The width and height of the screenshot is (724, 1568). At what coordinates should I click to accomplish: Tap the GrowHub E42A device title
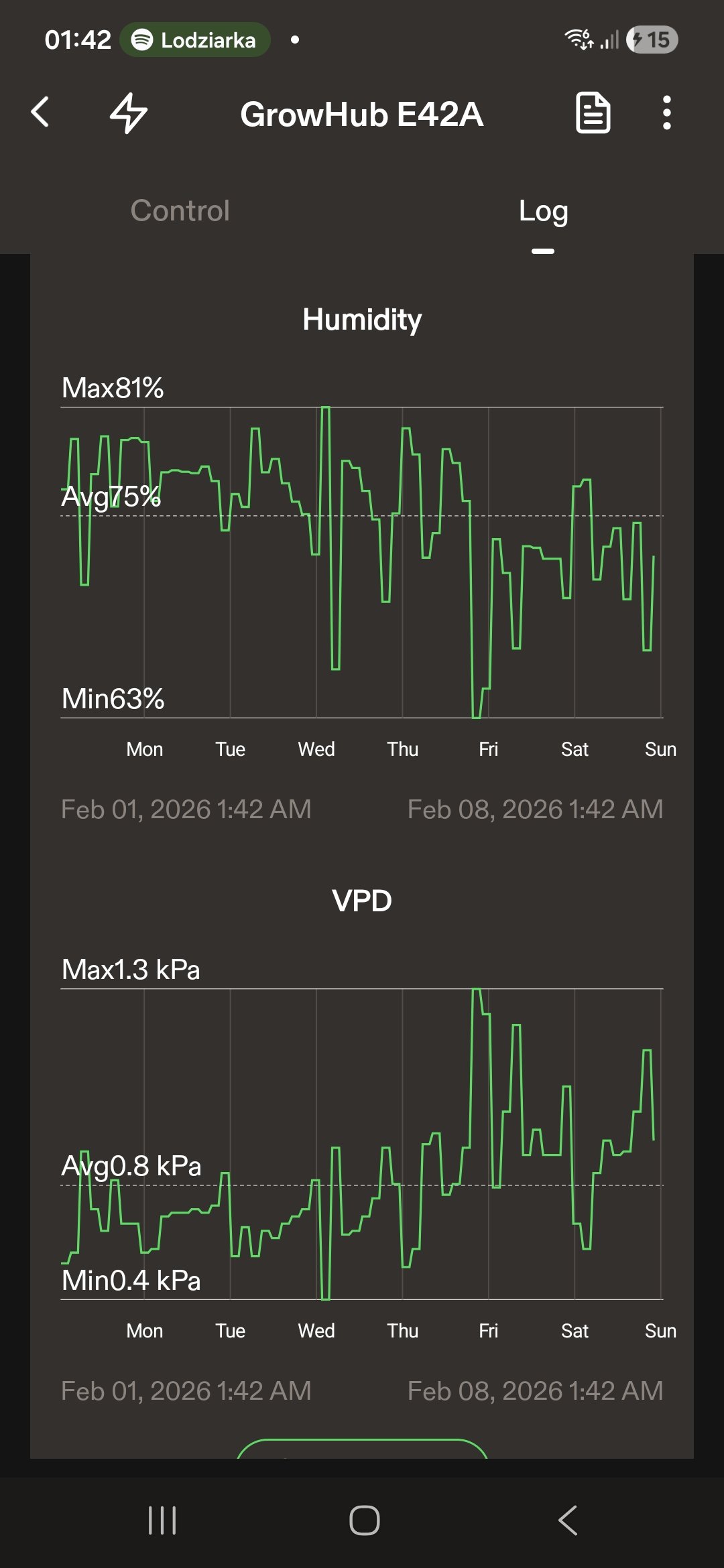(362, 115)
